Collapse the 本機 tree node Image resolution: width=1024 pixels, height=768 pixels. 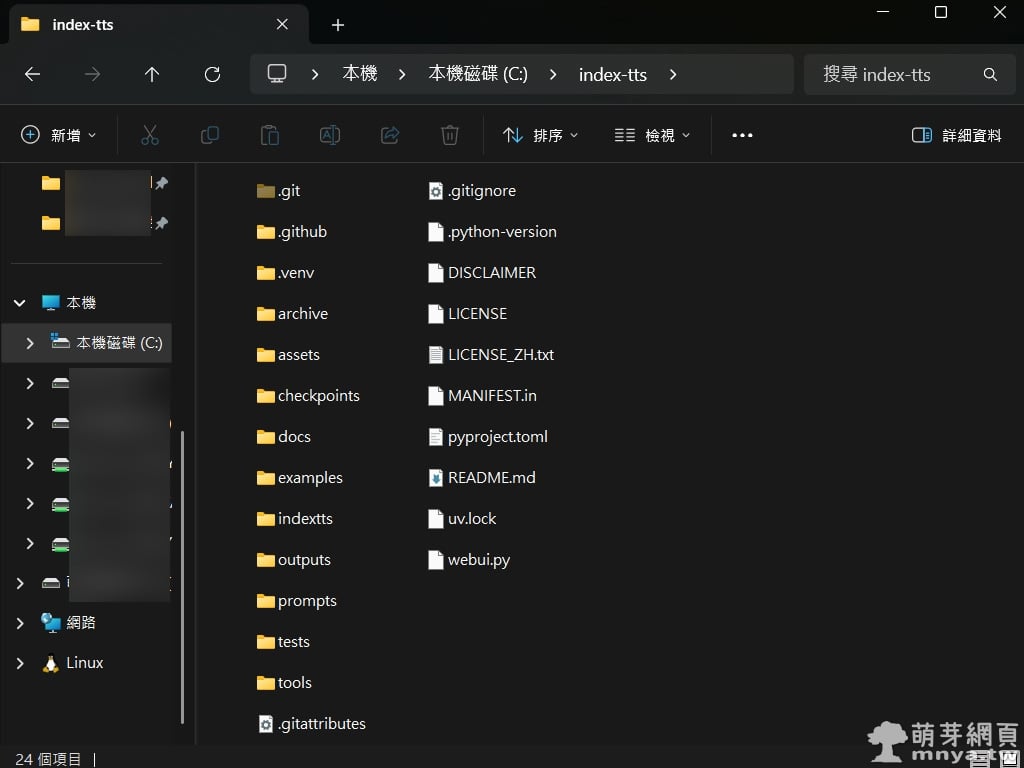[20, 302]
